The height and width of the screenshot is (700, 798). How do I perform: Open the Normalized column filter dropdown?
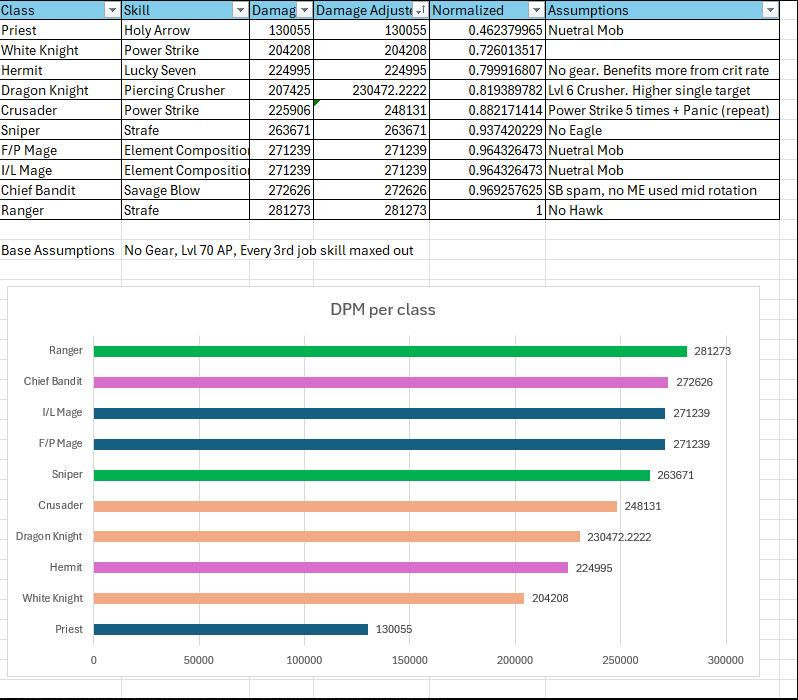[x=536, y=10]
